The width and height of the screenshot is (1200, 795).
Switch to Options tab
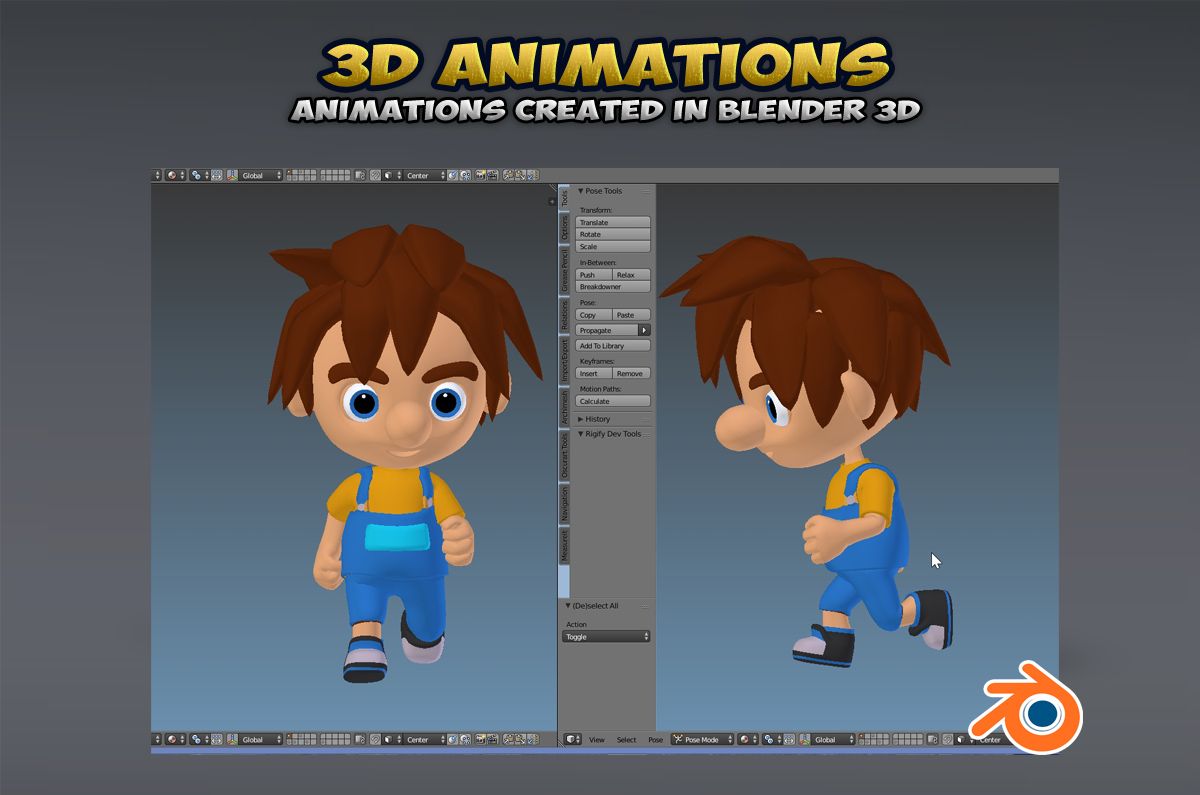pyautogui.click(x=564, y=228)
